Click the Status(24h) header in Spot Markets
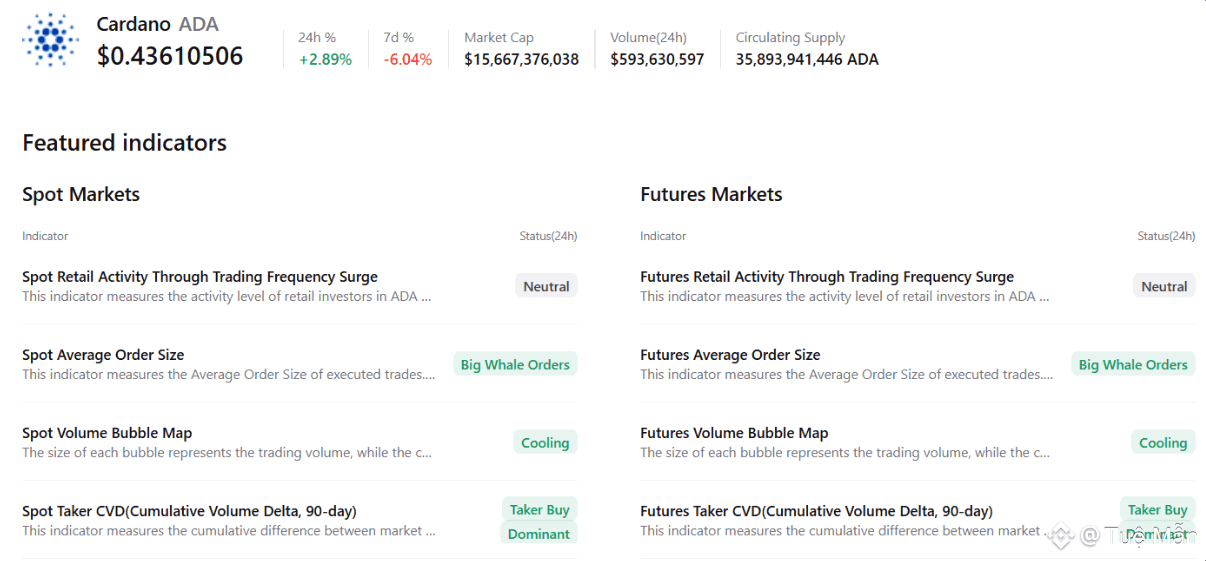Screen dimensions: 1206x561 click(548, 236)
